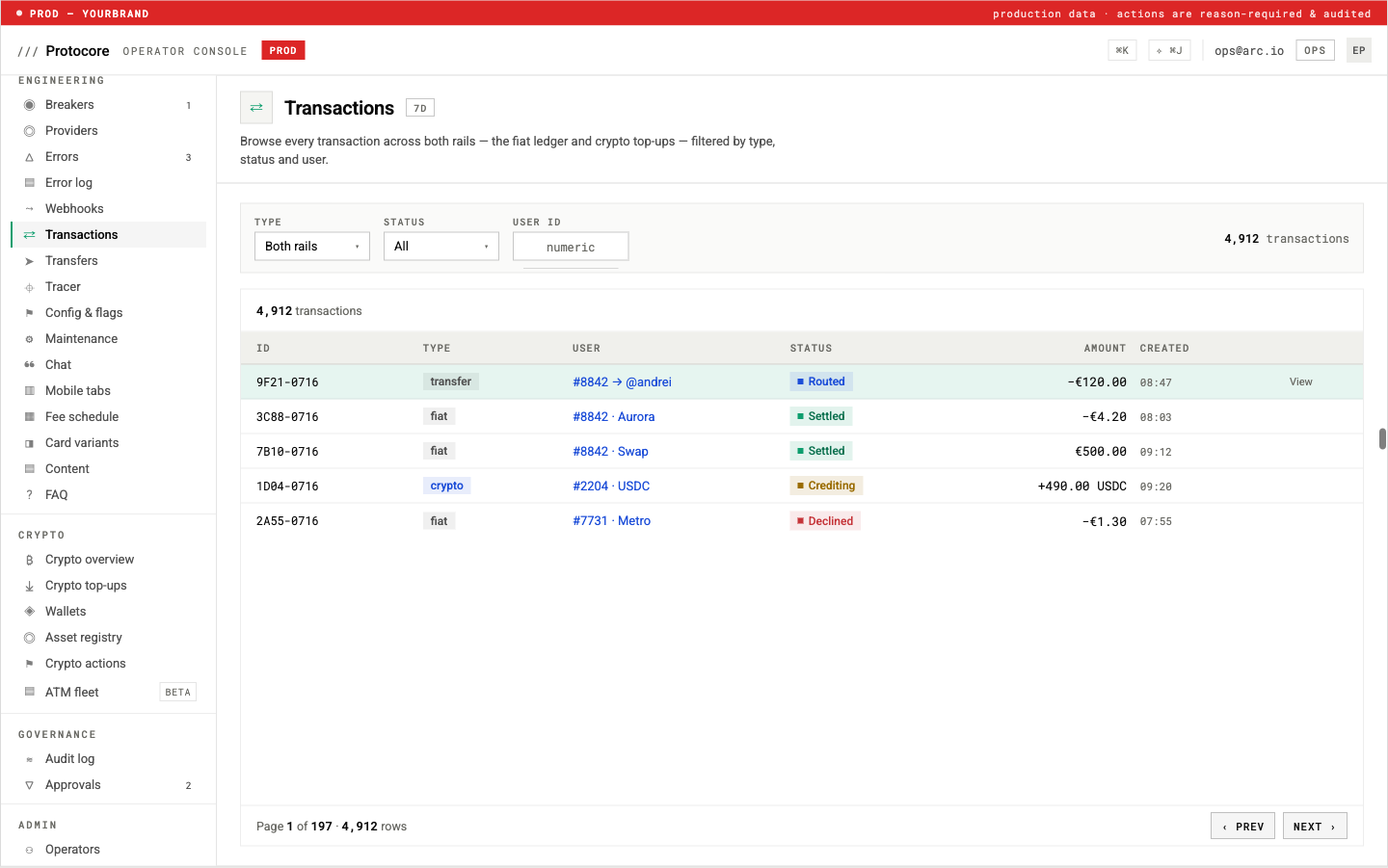
Task: Click the Config & flags flag icon
Action: pyautogui.click(x=29, y=313)
